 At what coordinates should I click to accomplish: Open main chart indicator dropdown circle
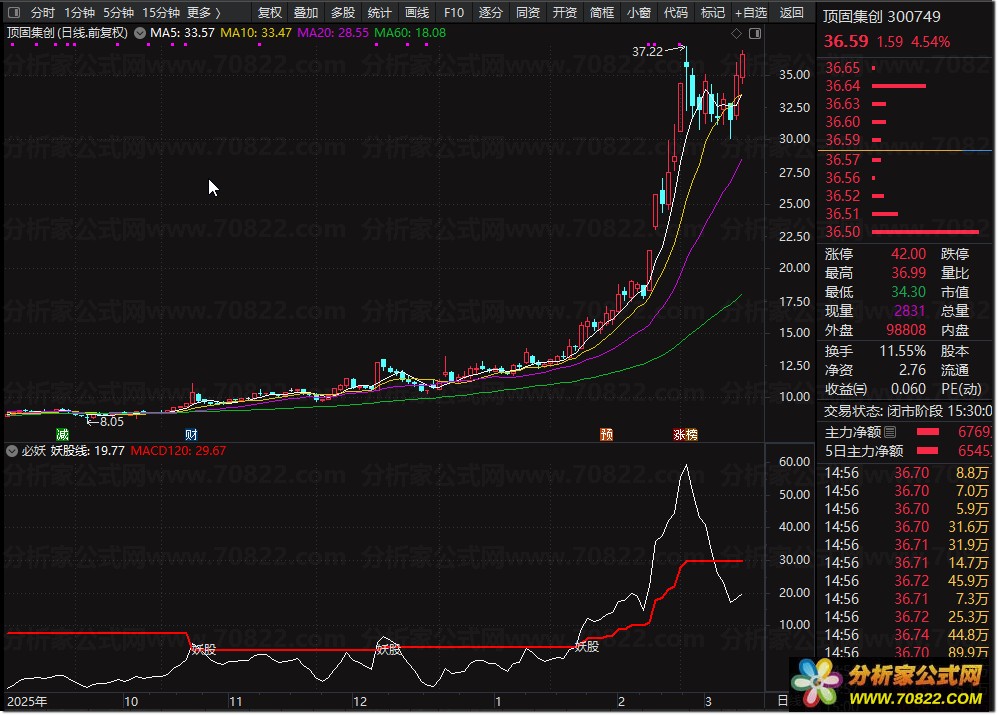click(x=140, y=33)
